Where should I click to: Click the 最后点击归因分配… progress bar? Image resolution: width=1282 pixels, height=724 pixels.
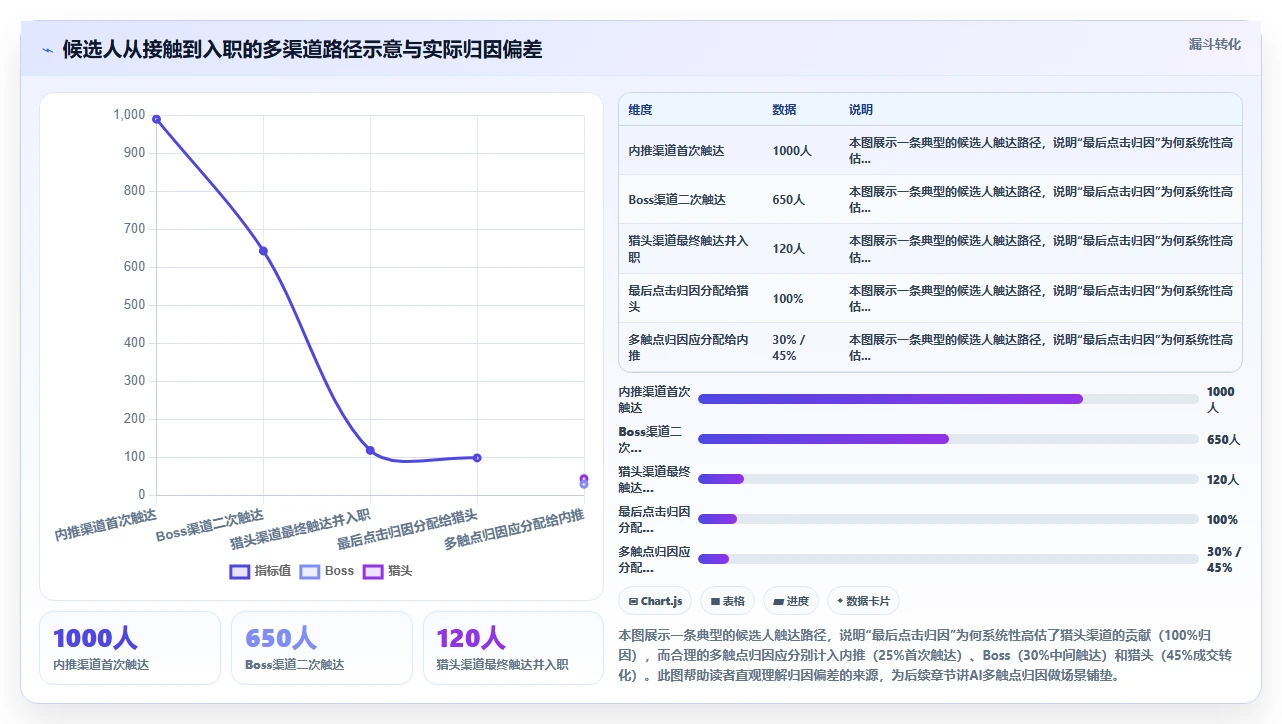pyautogui.click(x=948, y=519)
